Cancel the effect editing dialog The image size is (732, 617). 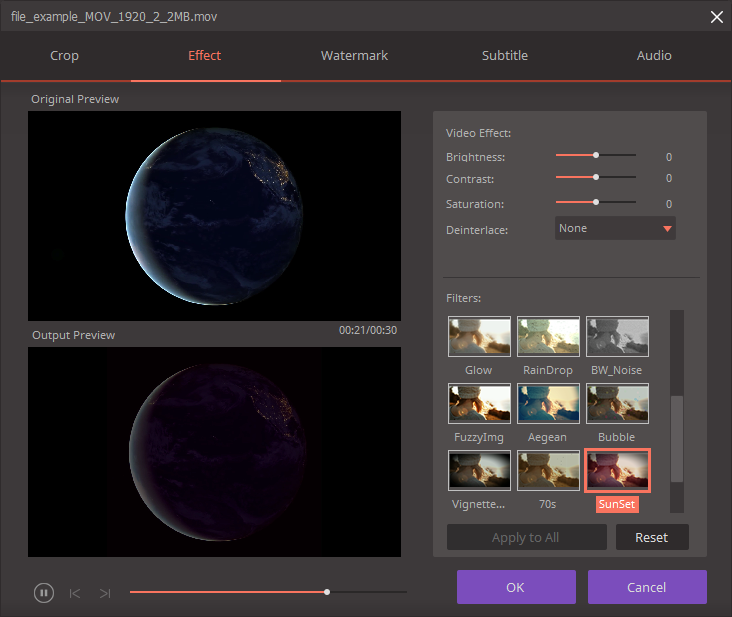point(647,587)
